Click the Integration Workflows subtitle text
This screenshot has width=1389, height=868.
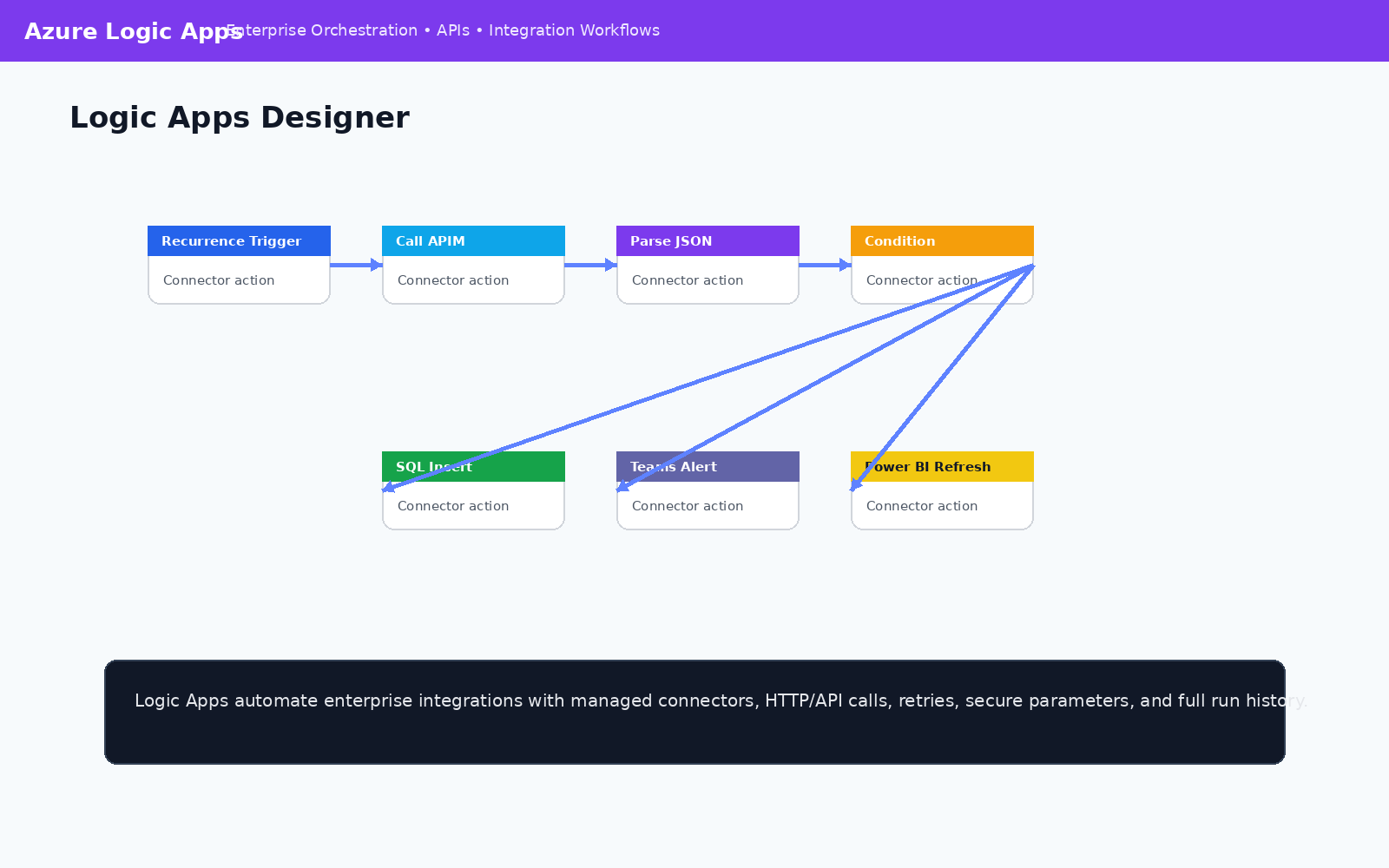pos(574,30)
